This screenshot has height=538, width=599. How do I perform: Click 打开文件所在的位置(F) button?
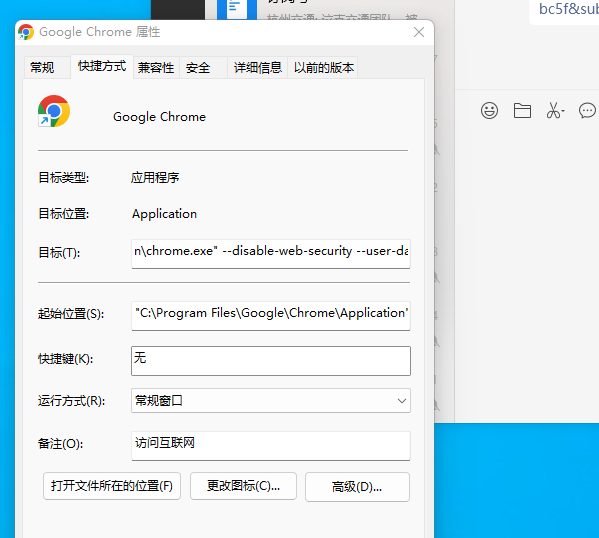tap(112, 486)
